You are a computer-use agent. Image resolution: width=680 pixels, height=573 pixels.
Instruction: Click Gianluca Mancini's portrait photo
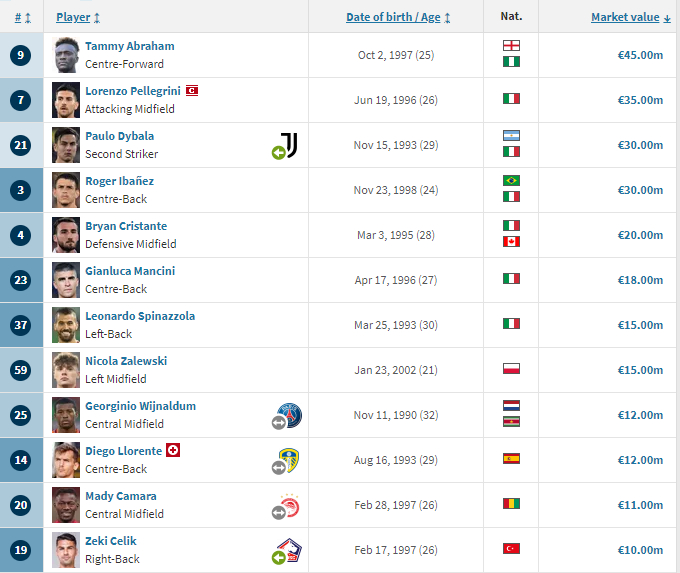66,280
